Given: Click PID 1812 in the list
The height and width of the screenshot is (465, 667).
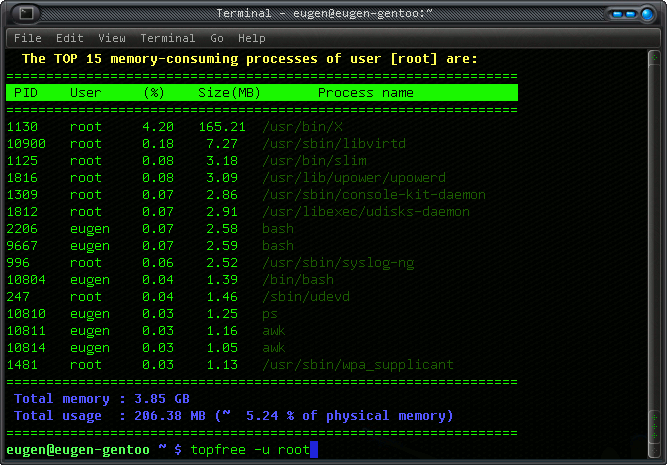Looking at the screenshot, I should point(22,212).
